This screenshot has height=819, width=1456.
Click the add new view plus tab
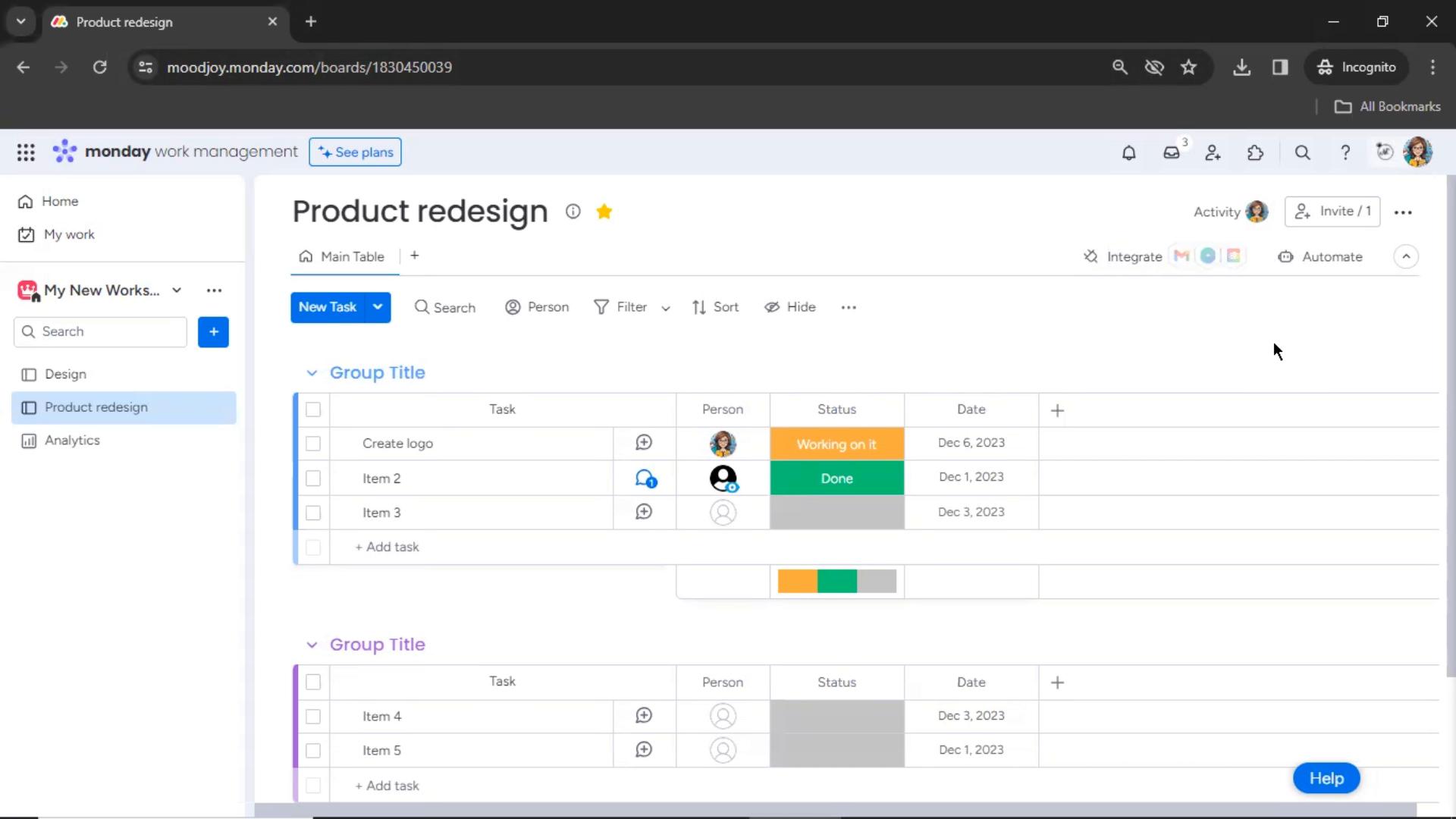click(x=414, y=256)
